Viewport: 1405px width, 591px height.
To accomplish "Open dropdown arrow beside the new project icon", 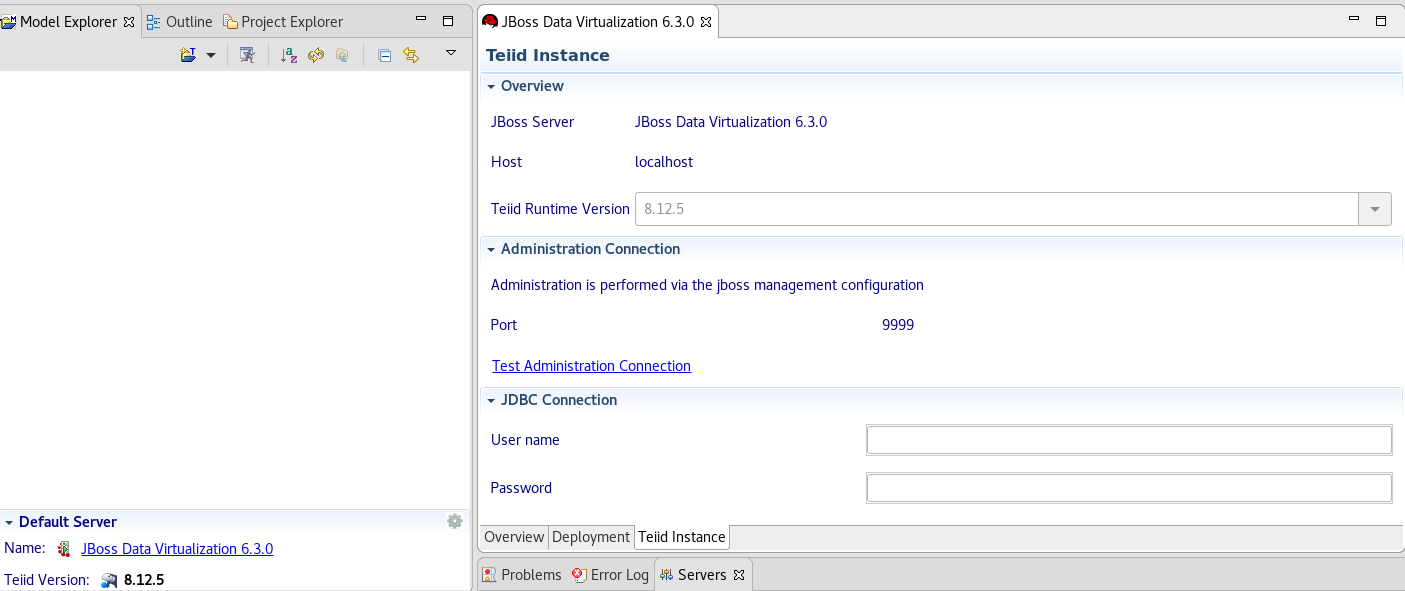I will point(210,55).
